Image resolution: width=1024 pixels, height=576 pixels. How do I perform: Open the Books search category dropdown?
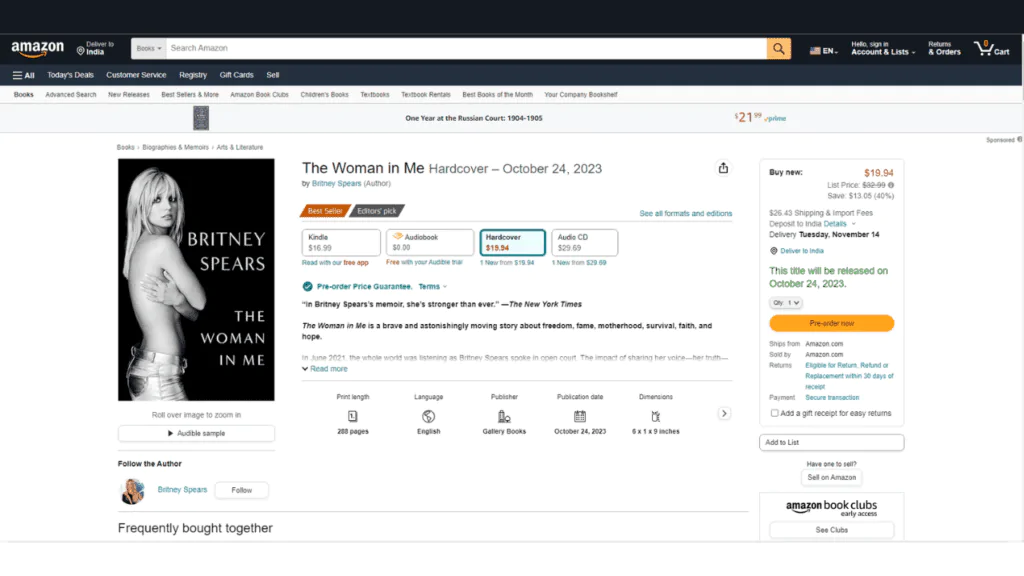pos(149,48)
